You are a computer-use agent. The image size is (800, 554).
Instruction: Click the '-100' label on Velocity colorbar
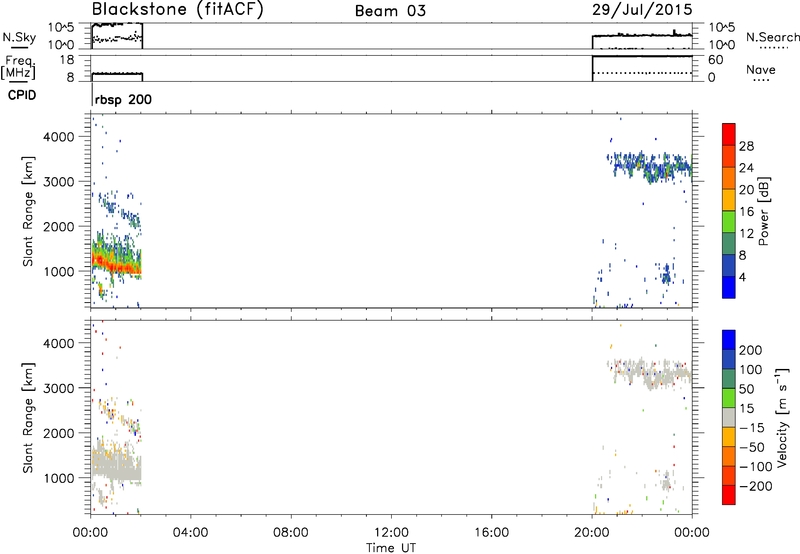756,467
